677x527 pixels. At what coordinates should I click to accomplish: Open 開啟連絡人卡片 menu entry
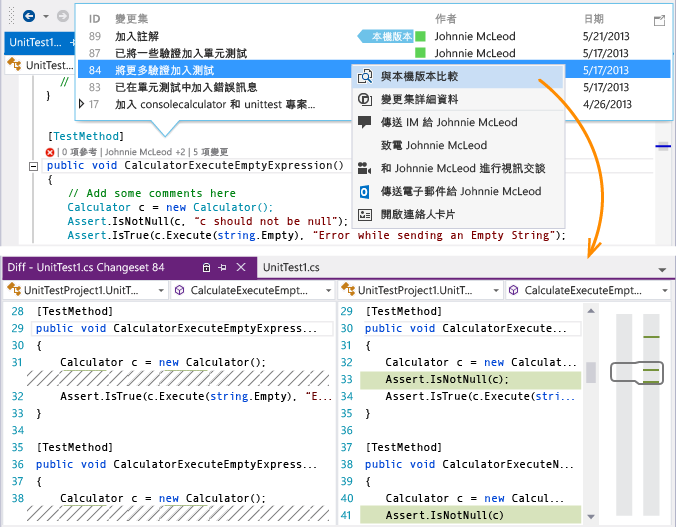pos(459,214)
